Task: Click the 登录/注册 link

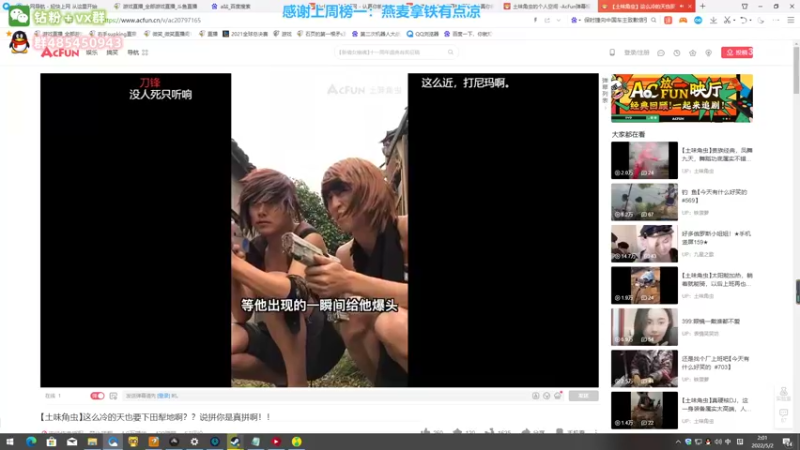Action: 636,53
